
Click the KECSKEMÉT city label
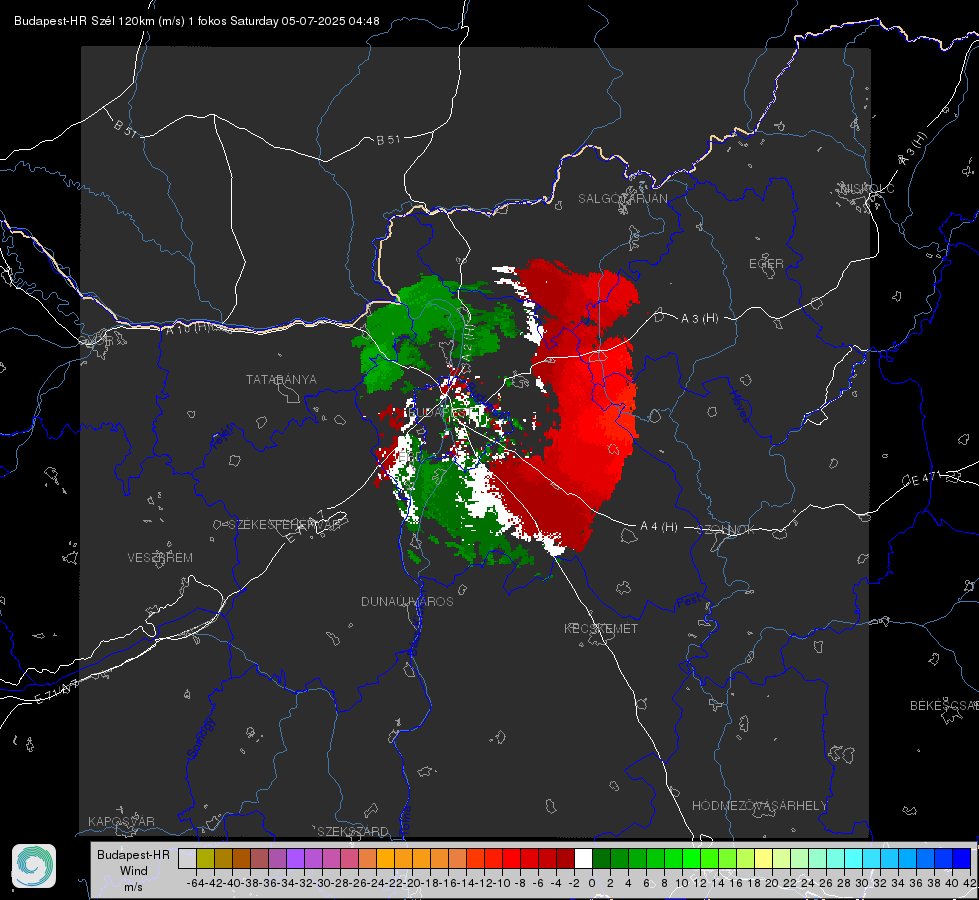[x=601, y=629]
